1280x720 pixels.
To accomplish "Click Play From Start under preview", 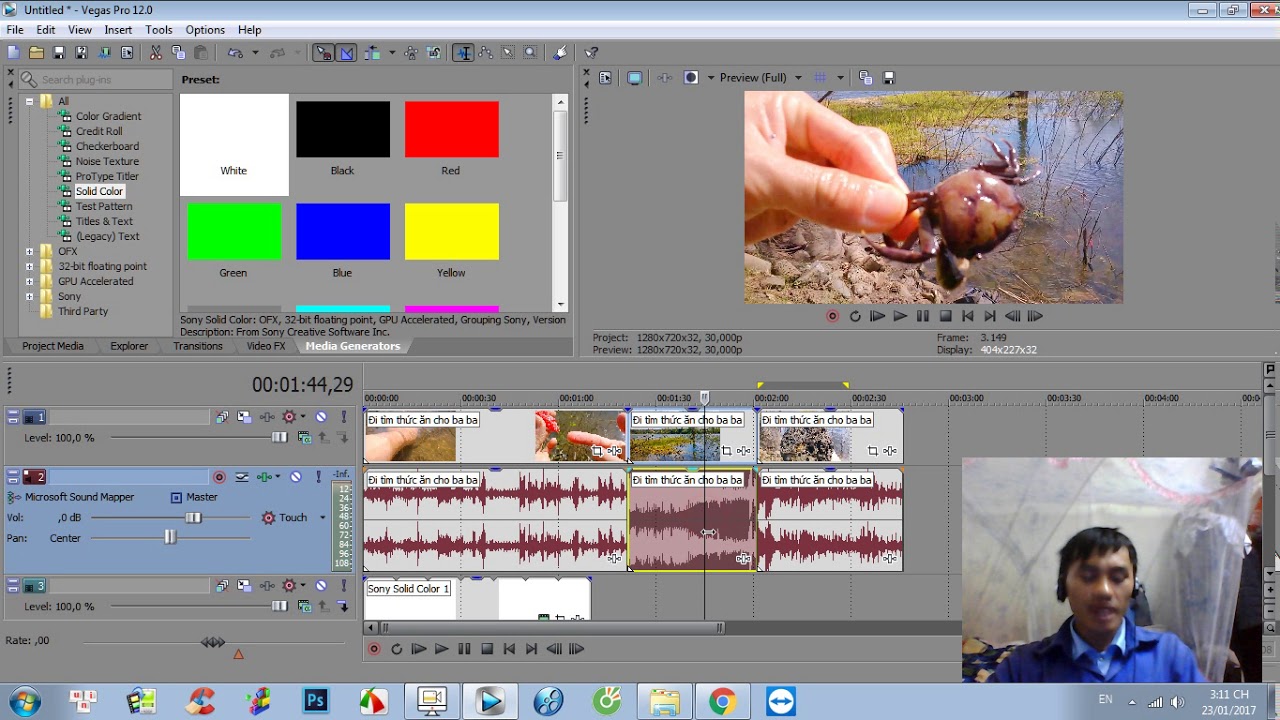I will click(877, 316).
